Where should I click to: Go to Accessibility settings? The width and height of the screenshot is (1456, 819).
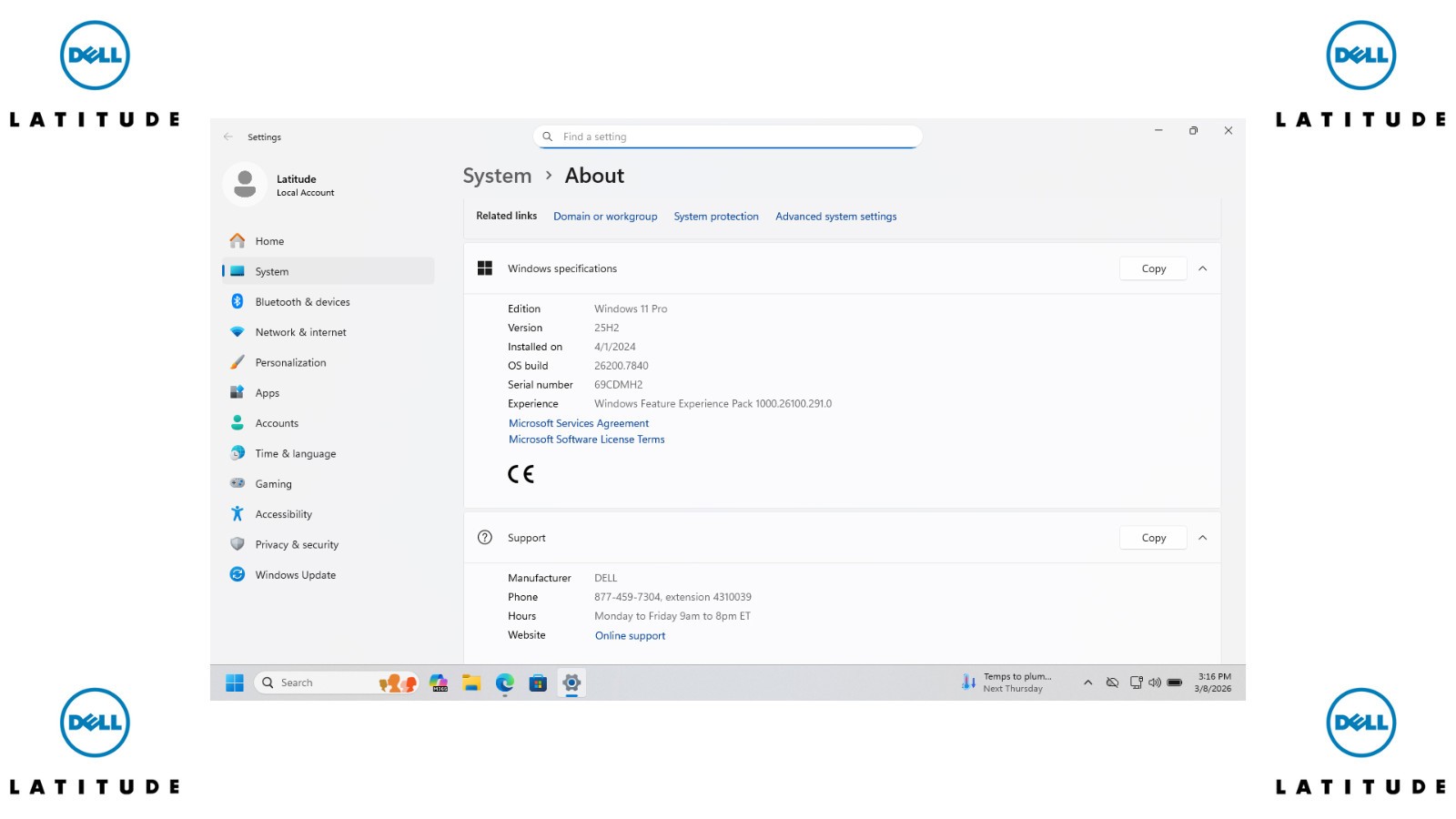(328, 514)
